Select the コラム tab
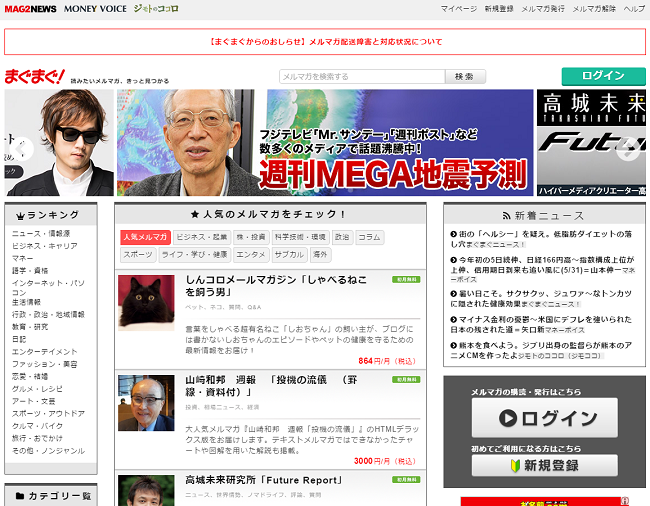The image size is (650, 506). (369, 237)
